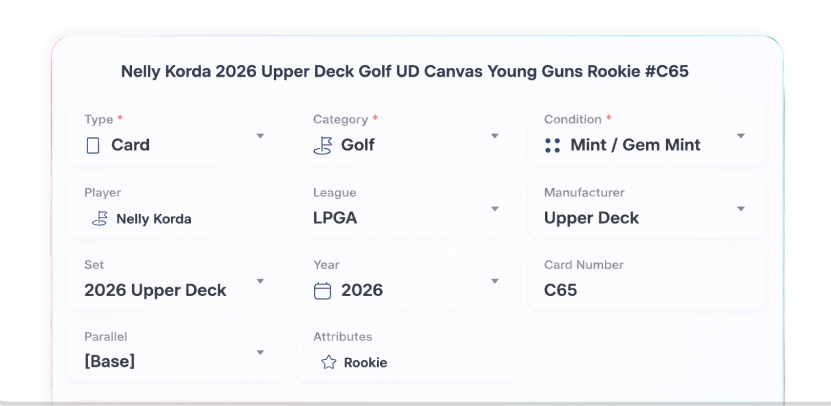Click the Nelly Korda card title heading
This screenshot has width=831, height=406.
(x=405, y=72)
